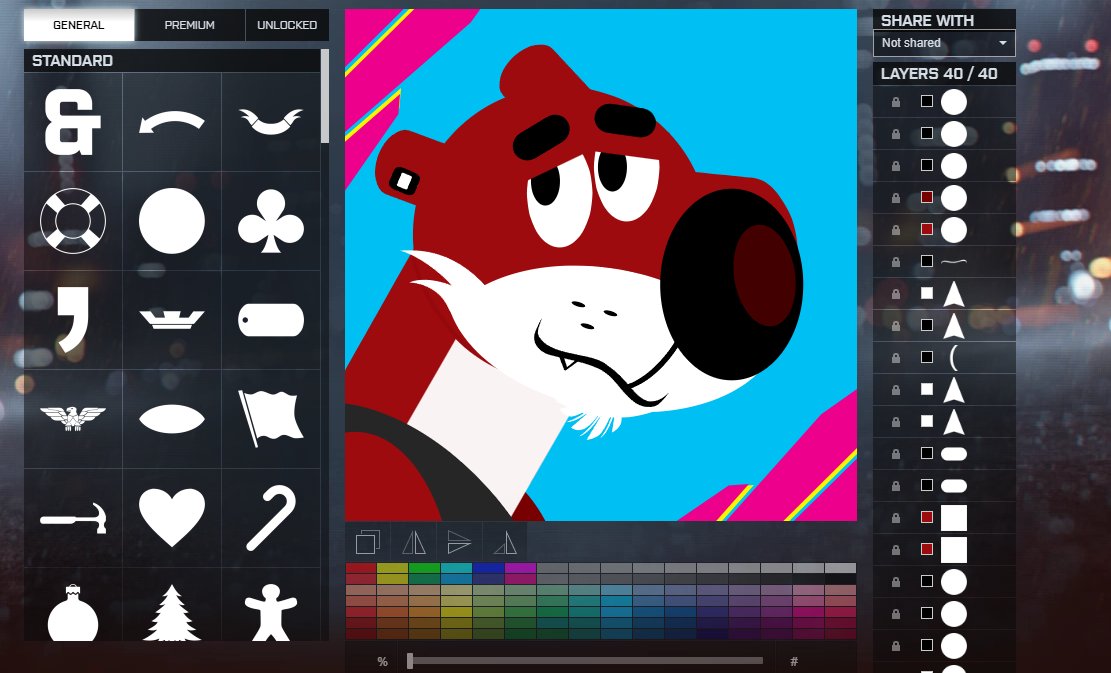Viewport: 1111px width, 673px height.
Task: Click the STANDARD category header
Action: pos(172,61)
